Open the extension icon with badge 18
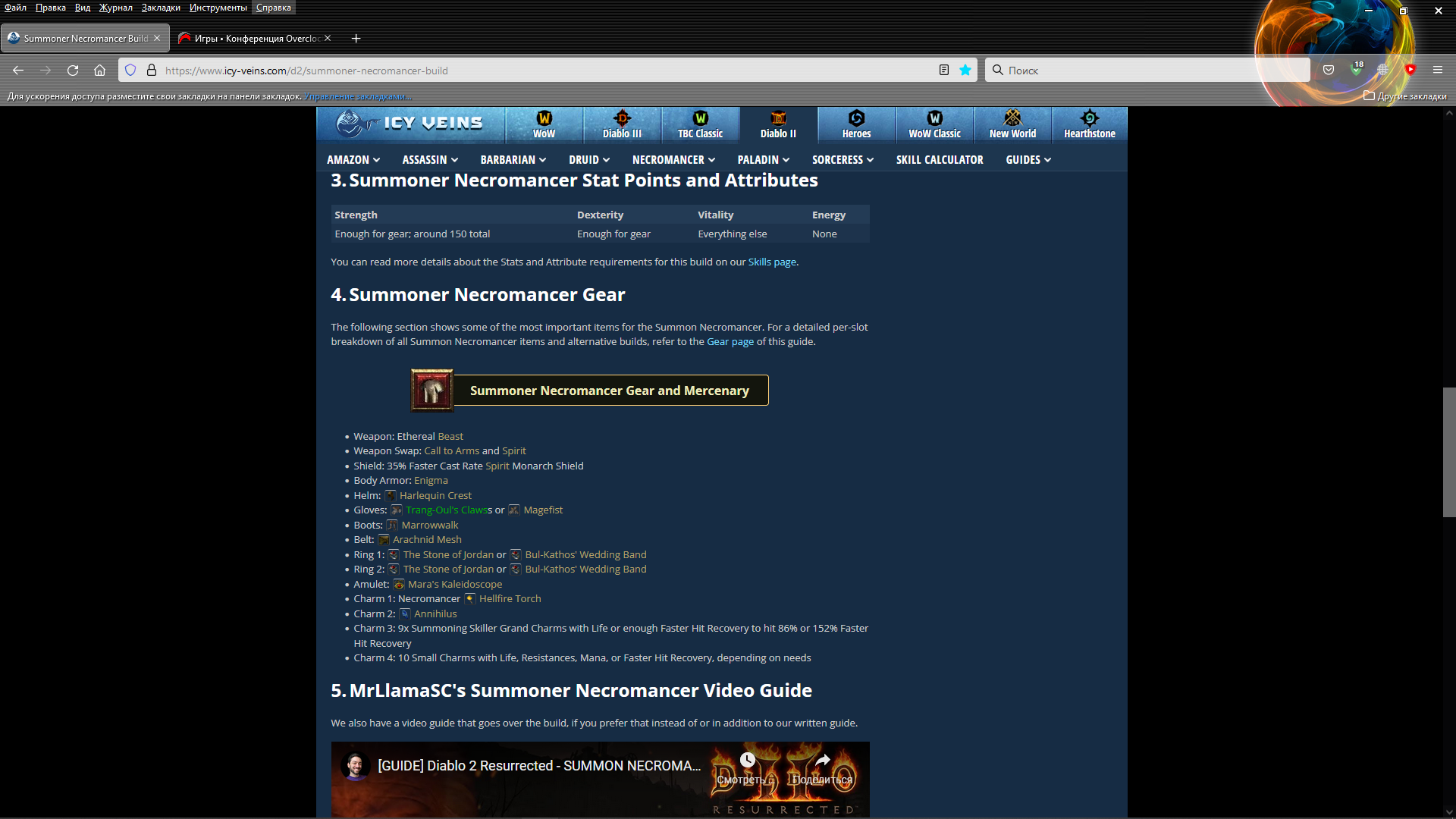Screen dimensions: 1456x819 click(1357, 70)
